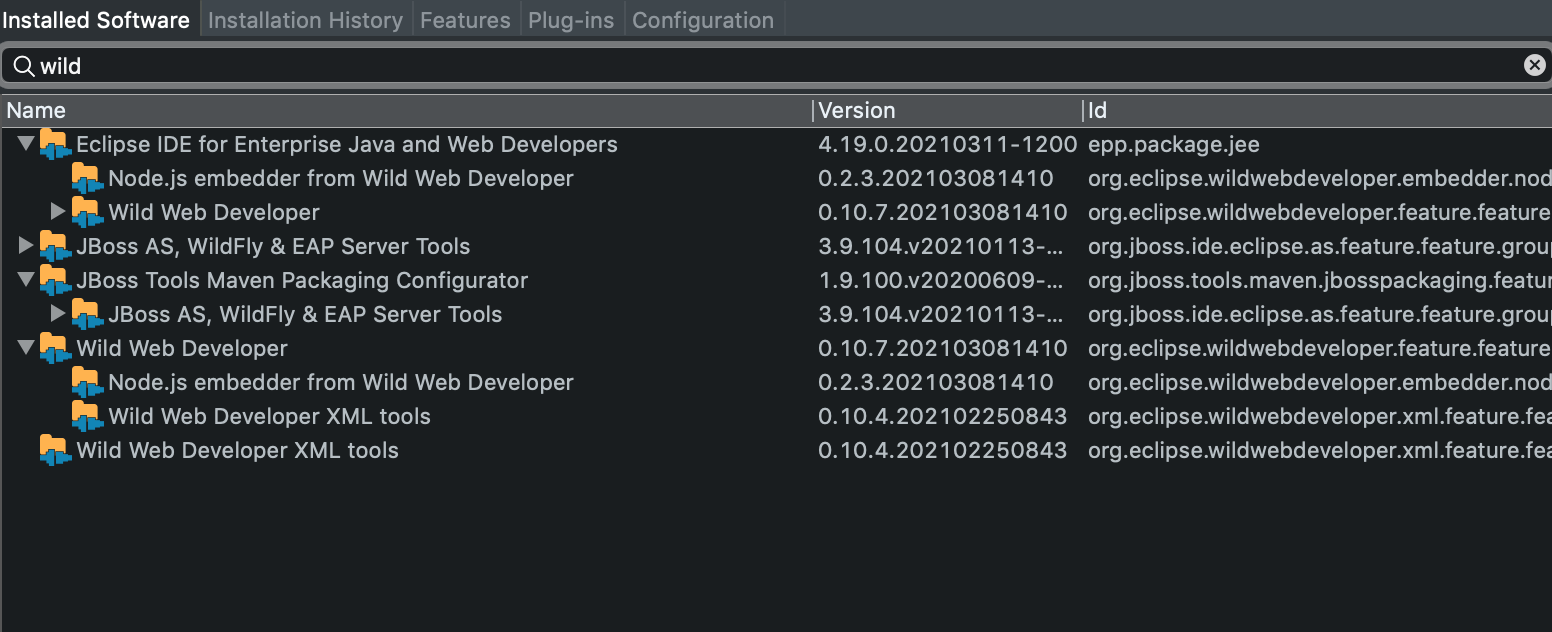The width and height of the screenshot is (1552, 632).
Task: Collapse the Eclipse IDE for Enterprise Java node
Action: tap(26, 144)
